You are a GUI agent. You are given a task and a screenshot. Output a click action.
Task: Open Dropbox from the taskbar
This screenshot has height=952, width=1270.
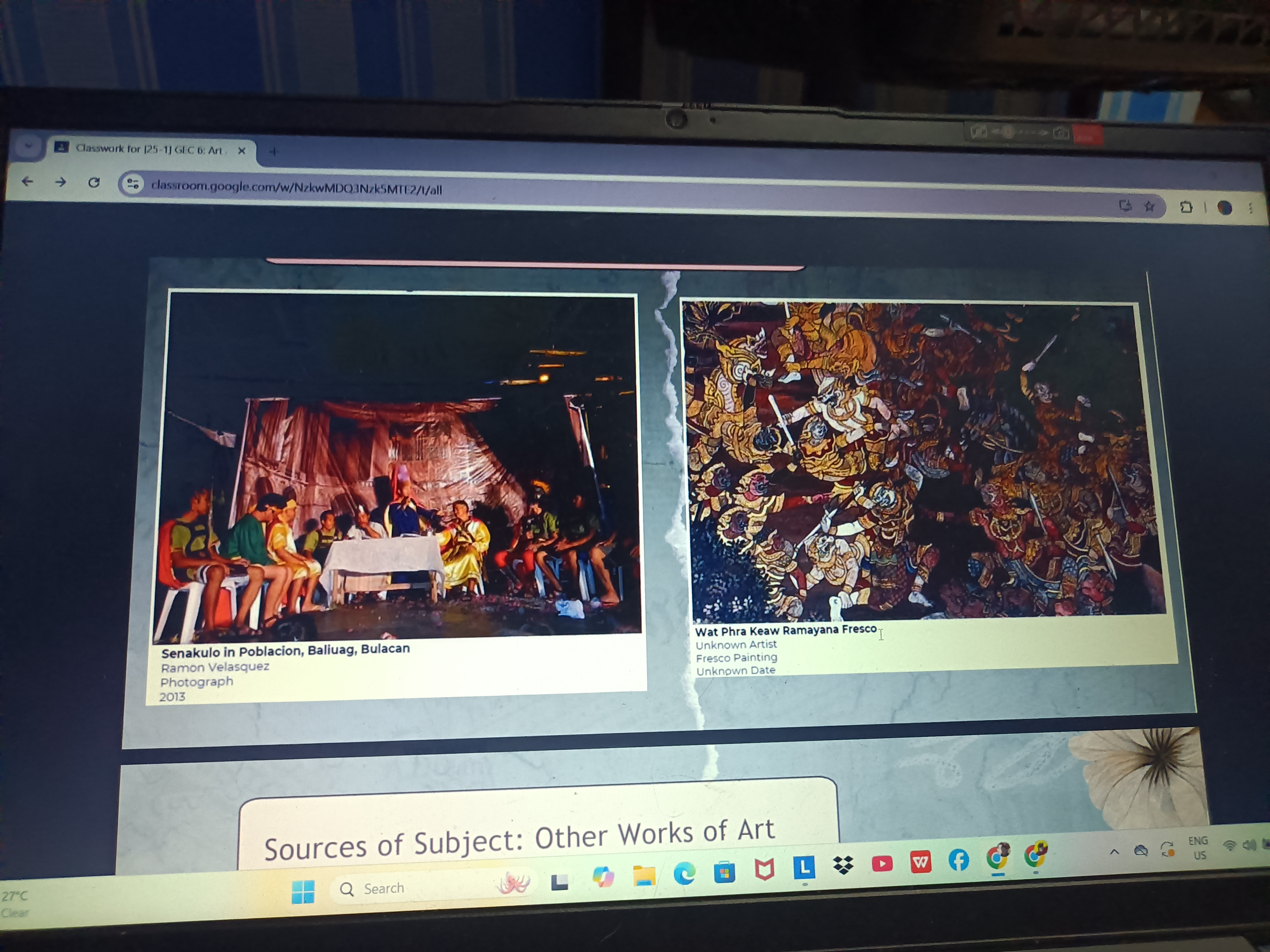[843, 865]
